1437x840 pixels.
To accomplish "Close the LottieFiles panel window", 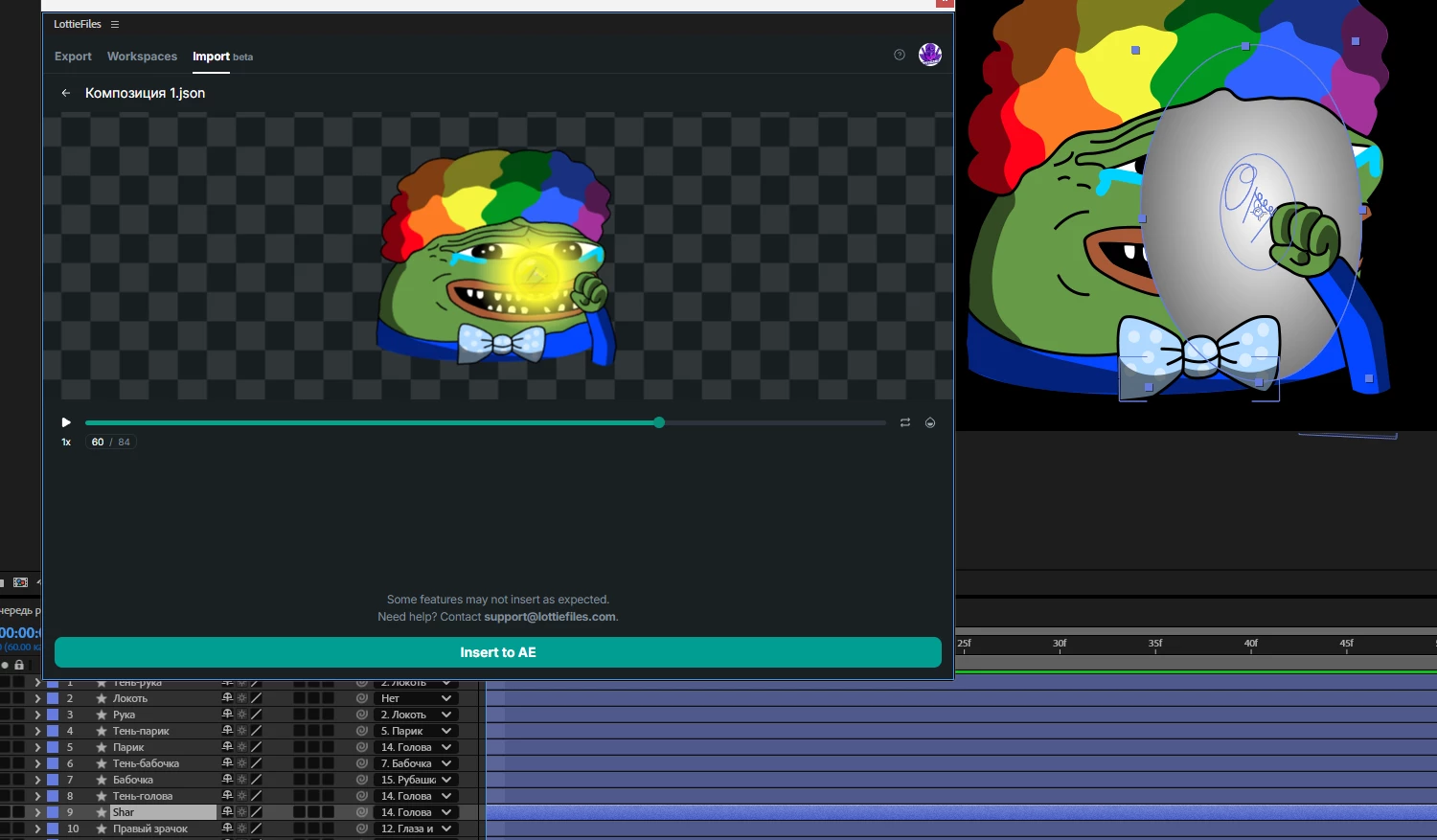I will coord(945,3).
